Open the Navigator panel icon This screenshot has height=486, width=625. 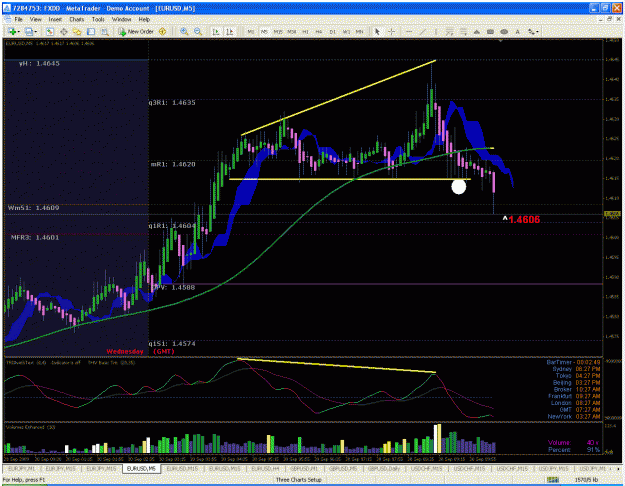coord(77,31)
